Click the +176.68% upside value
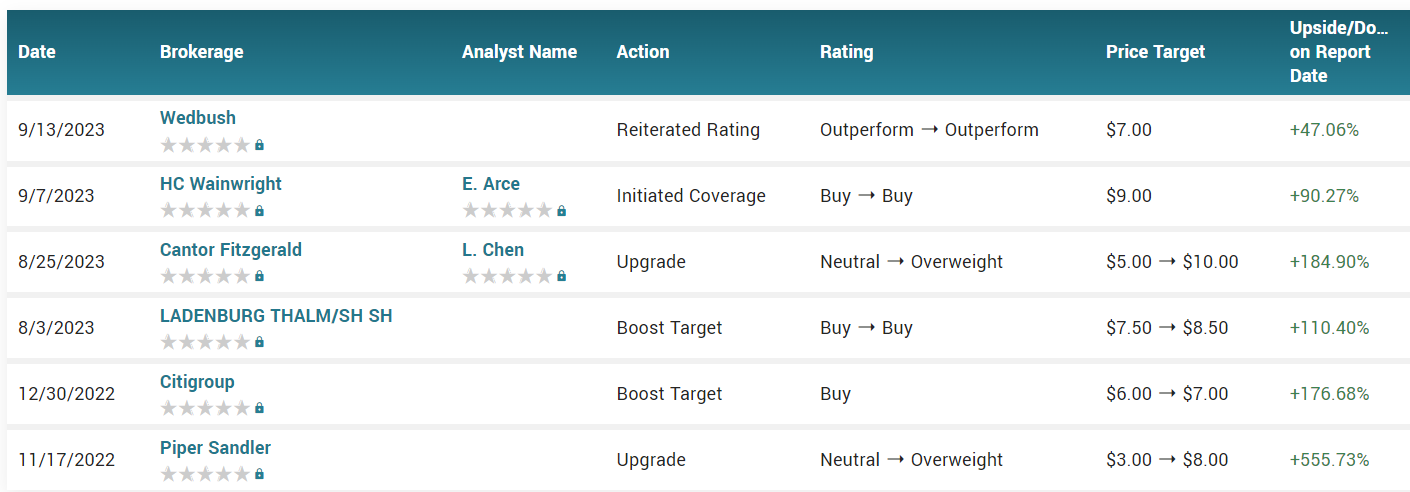The image size is (1410, 492). 1329,394
